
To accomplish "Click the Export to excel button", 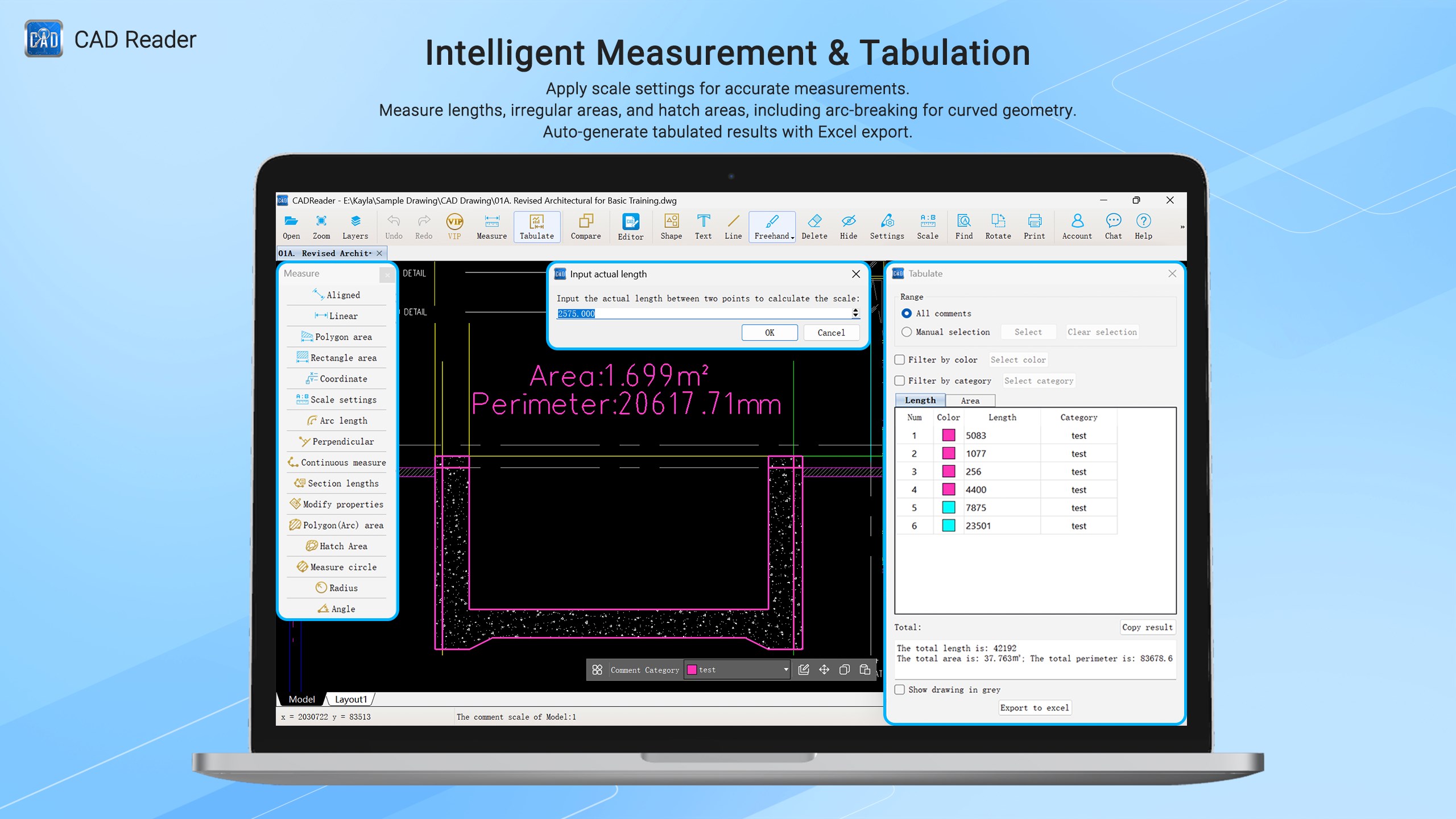I will pyautogui.click(x=1035, y=708).
